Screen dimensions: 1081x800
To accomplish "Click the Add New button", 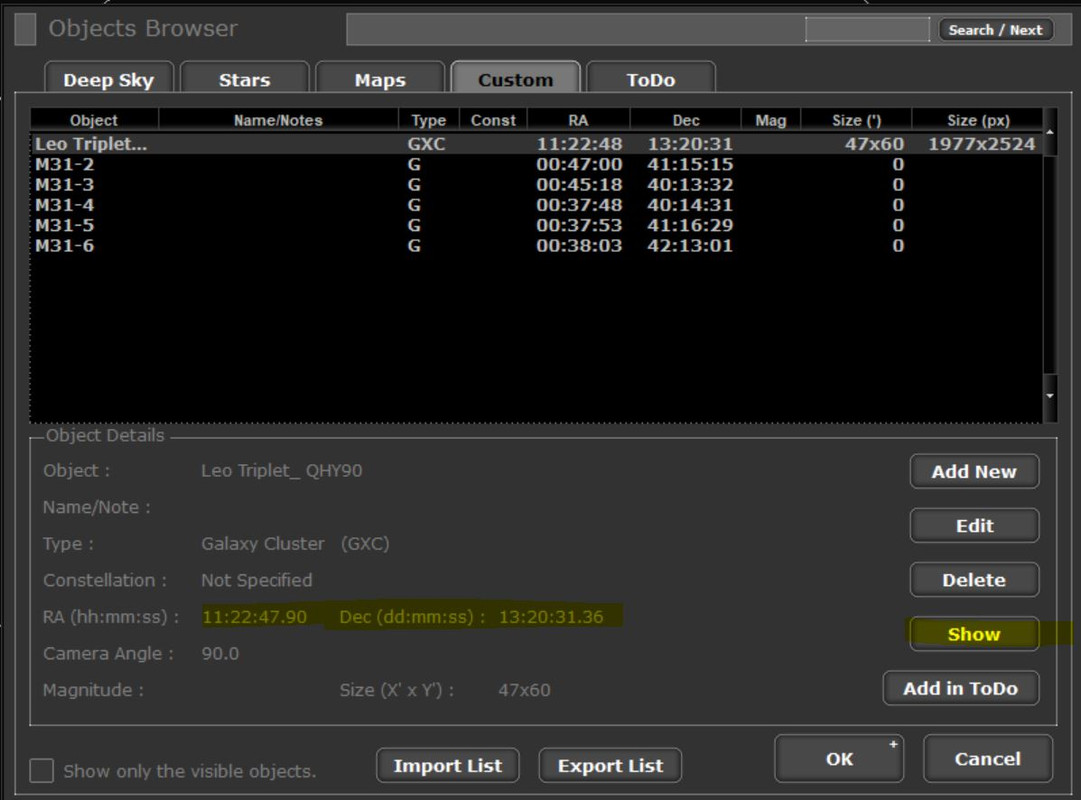I will [x=974, y=472].
